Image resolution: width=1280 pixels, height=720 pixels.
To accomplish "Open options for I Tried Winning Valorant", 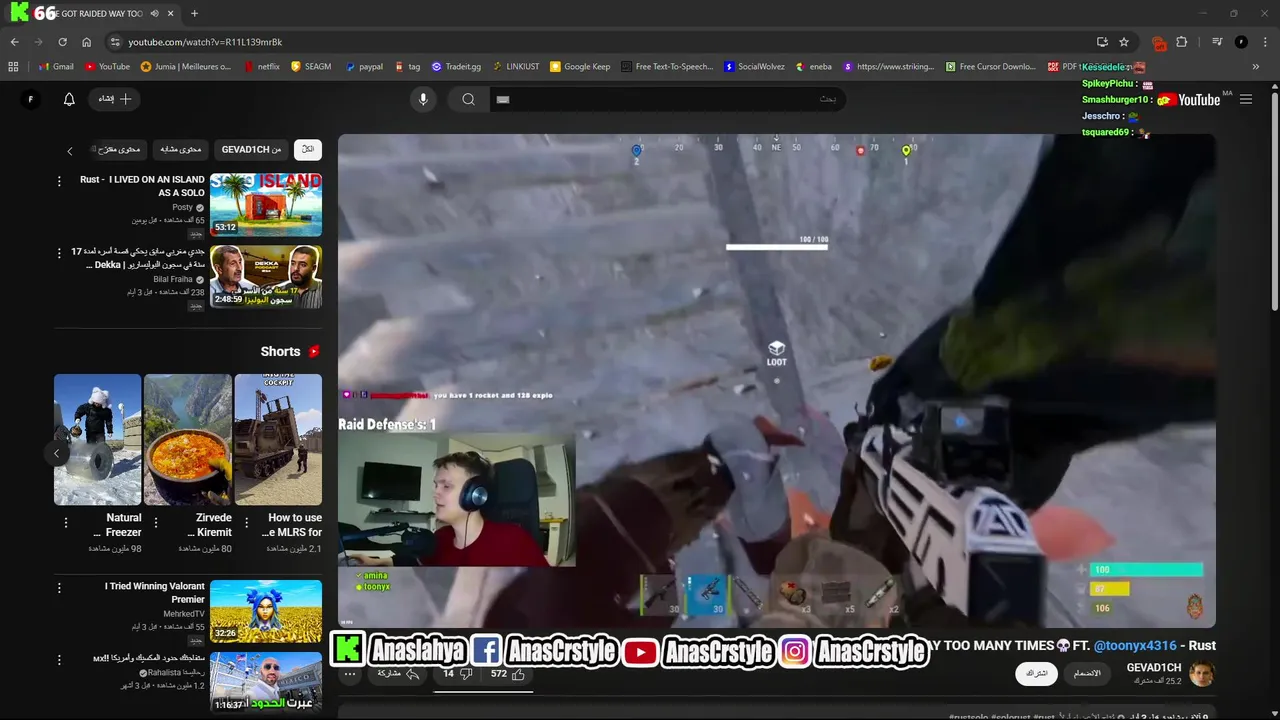I will click(59, 588).
